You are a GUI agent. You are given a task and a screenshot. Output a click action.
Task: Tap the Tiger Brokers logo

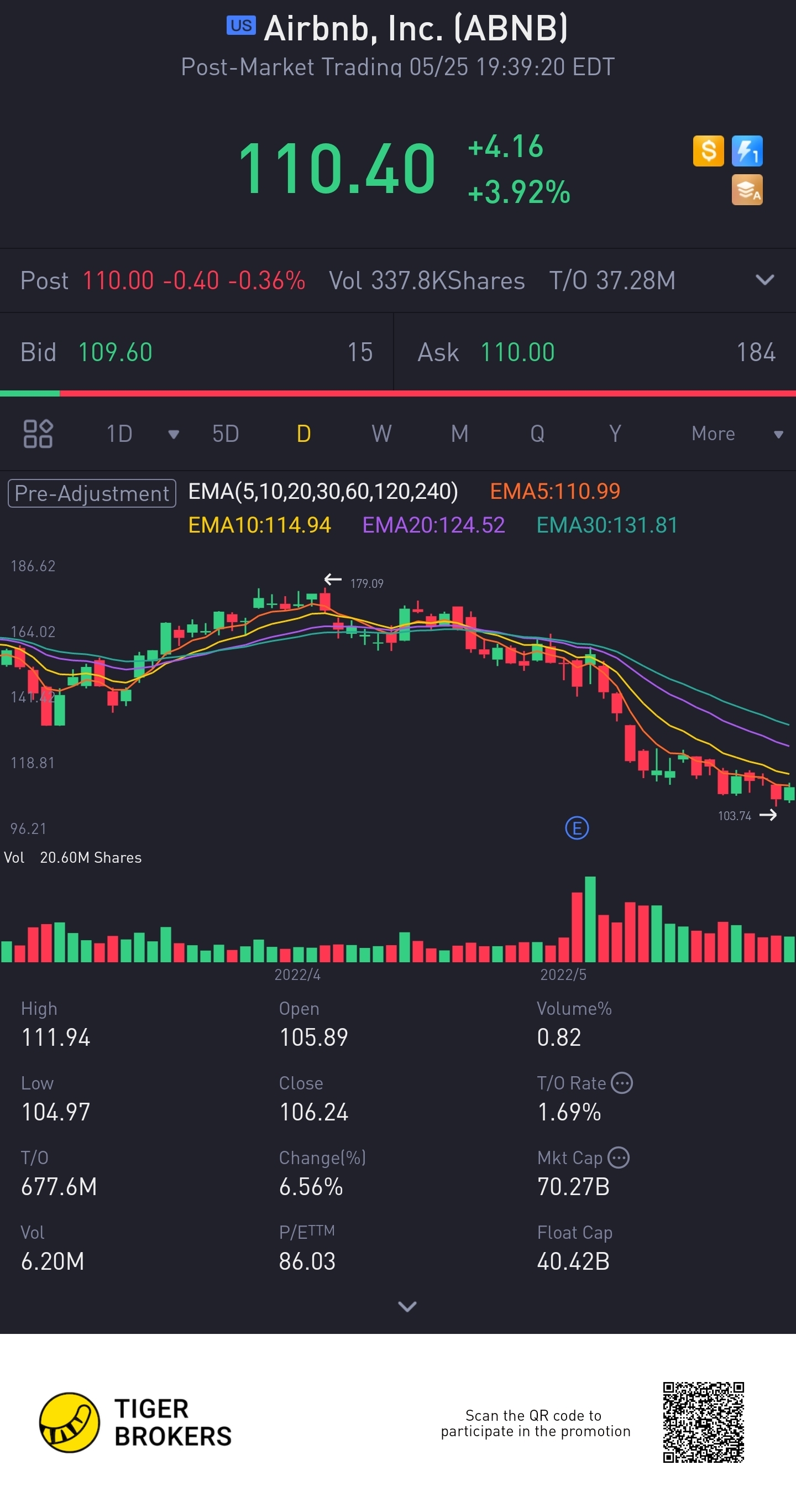coord(135,1422)
